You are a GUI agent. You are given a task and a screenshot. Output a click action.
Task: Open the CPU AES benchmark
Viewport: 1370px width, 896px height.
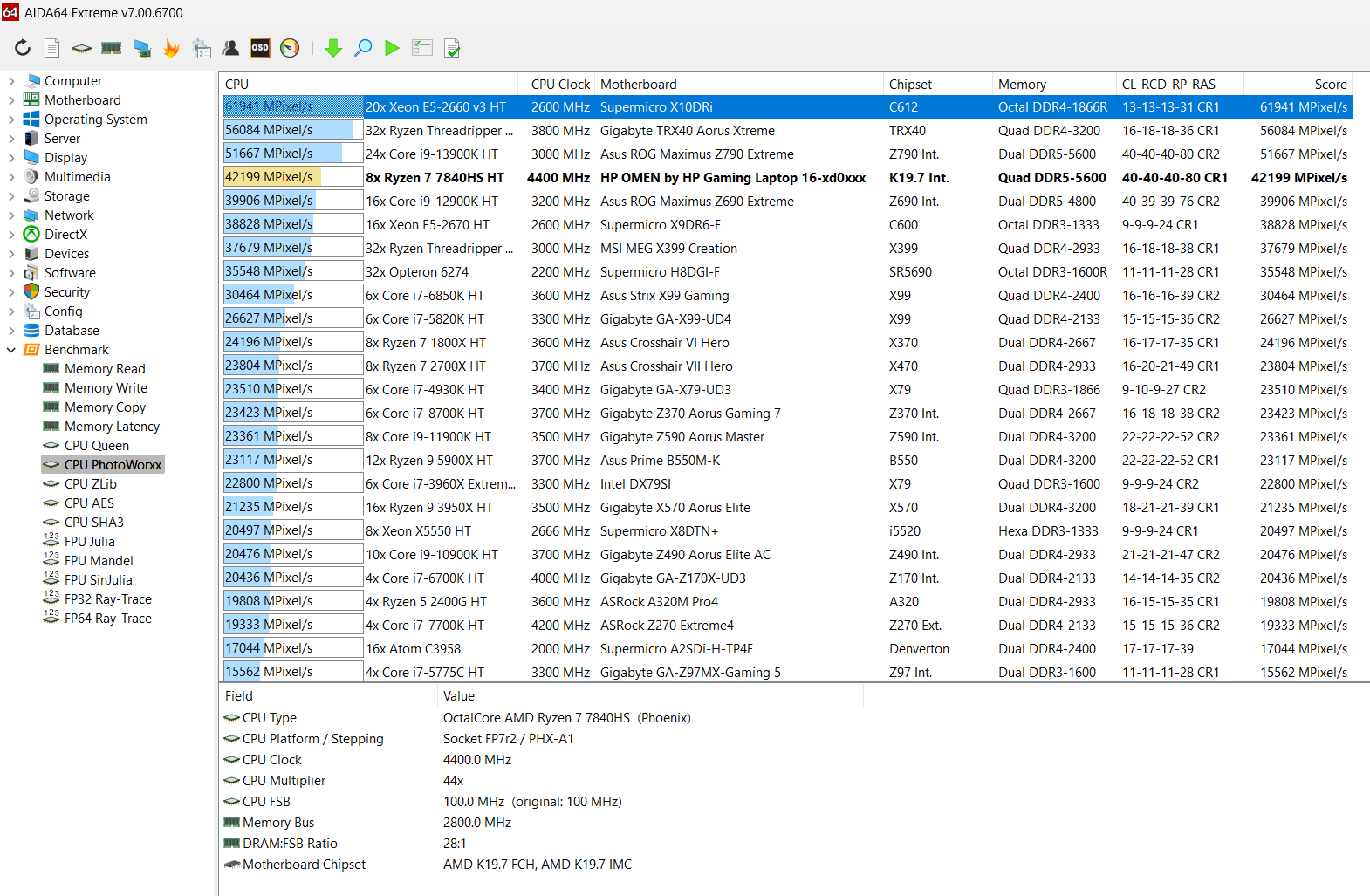[89, 503]
